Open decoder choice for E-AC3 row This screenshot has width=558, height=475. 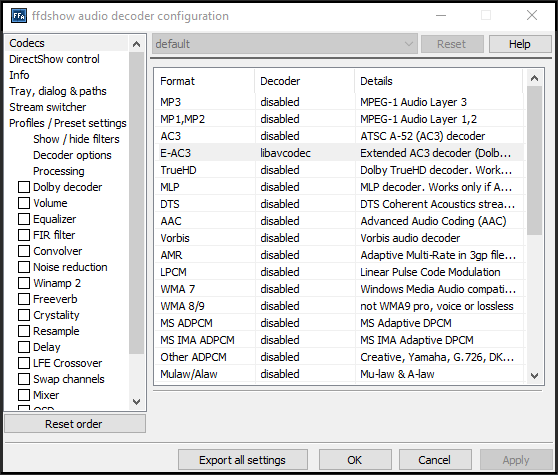pyautogui.click(x=285, y=153)
